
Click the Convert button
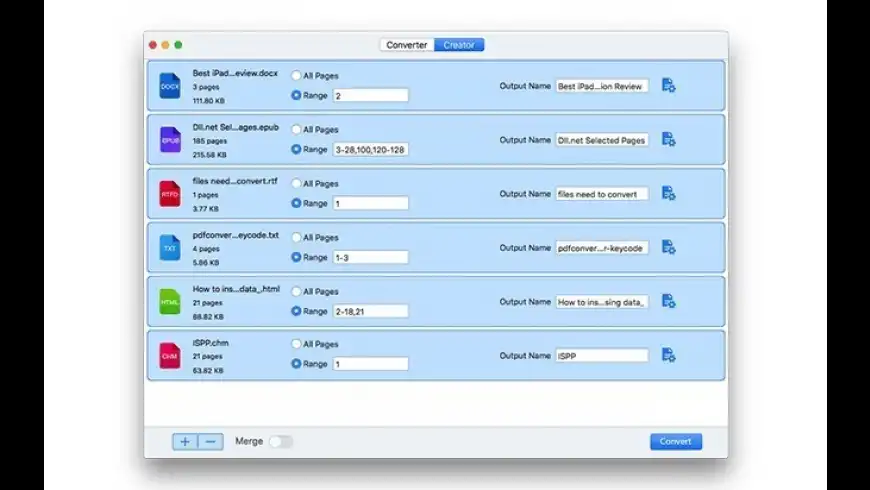point(676,442)
